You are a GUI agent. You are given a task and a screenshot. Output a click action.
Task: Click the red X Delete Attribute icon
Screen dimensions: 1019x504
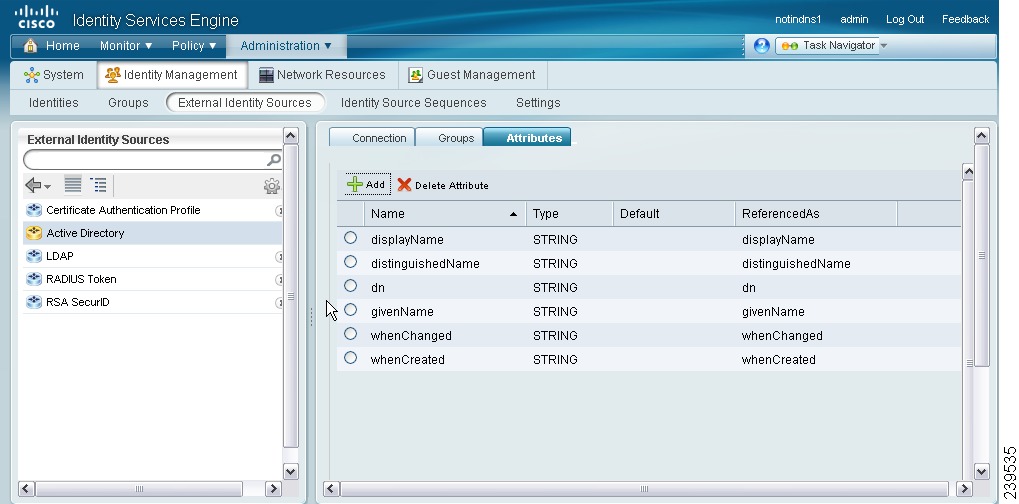pyautogui.click(x=404, y=186)
